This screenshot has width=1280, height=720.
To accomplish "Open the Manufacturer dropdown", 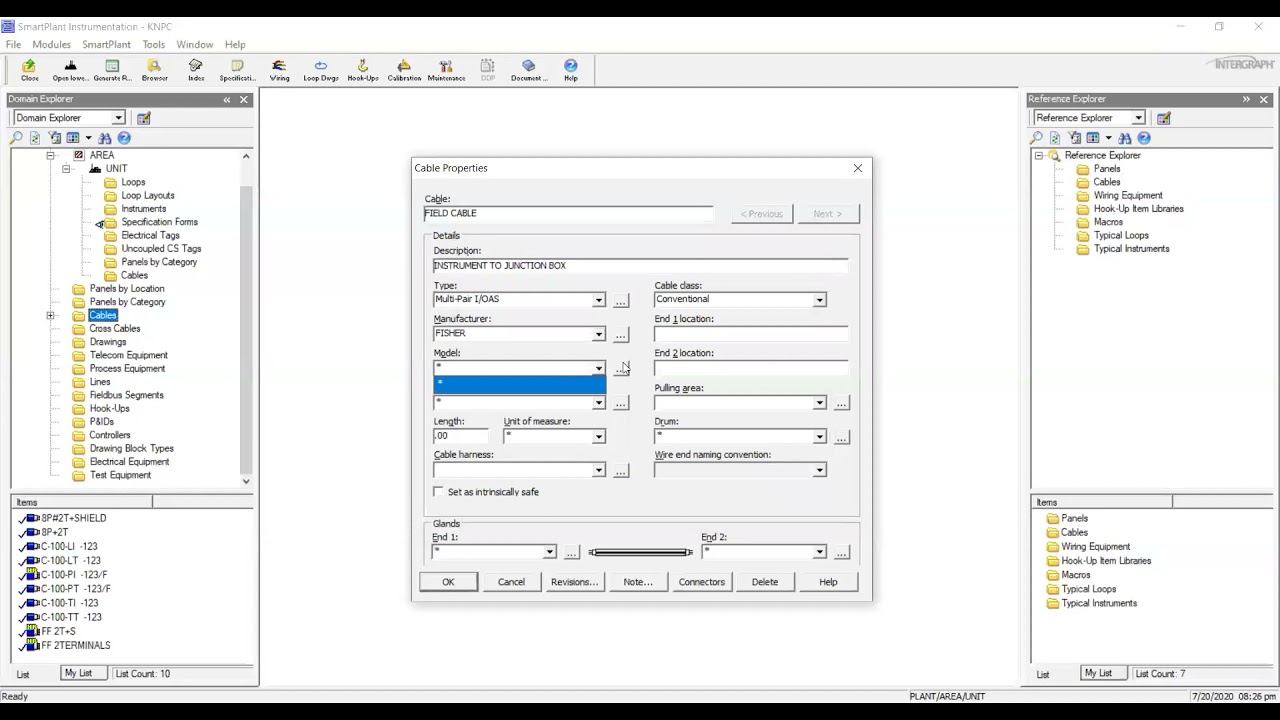I will pyautogui.click(x=598, y=334).
